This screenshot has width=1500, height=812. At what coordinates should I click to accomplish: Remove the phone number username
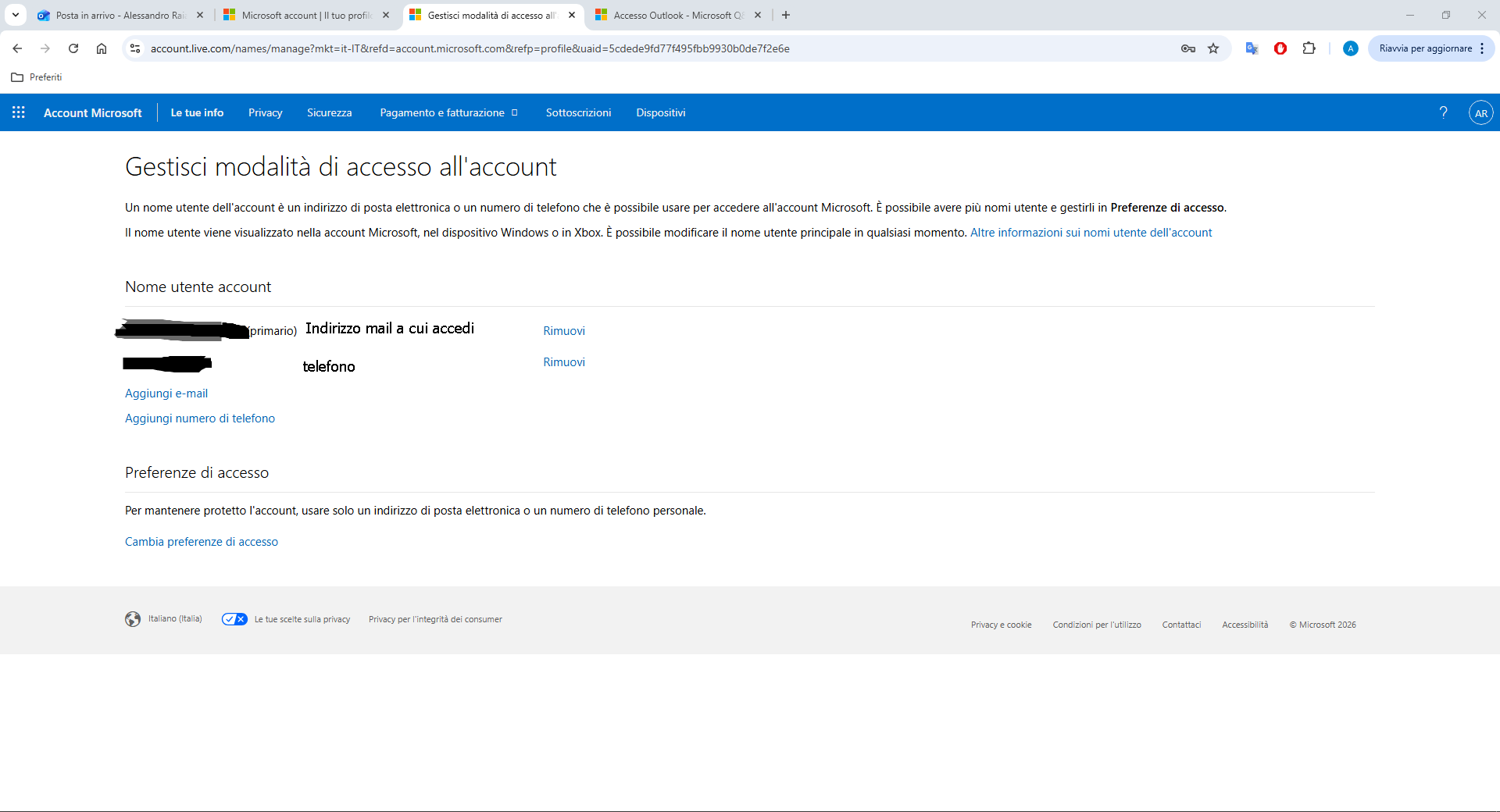pyautogui.click(x=564, y=362)
